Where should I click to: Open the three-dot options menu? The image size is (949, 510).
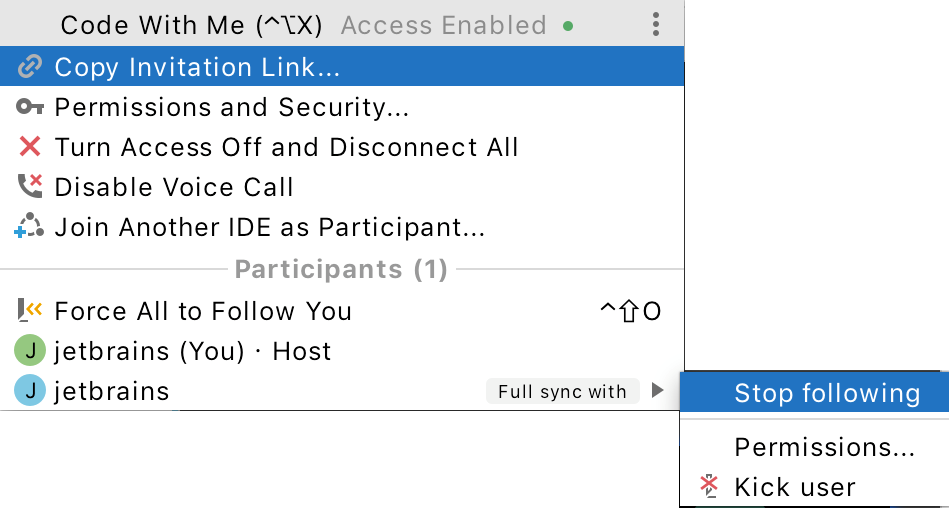(655, 24)
